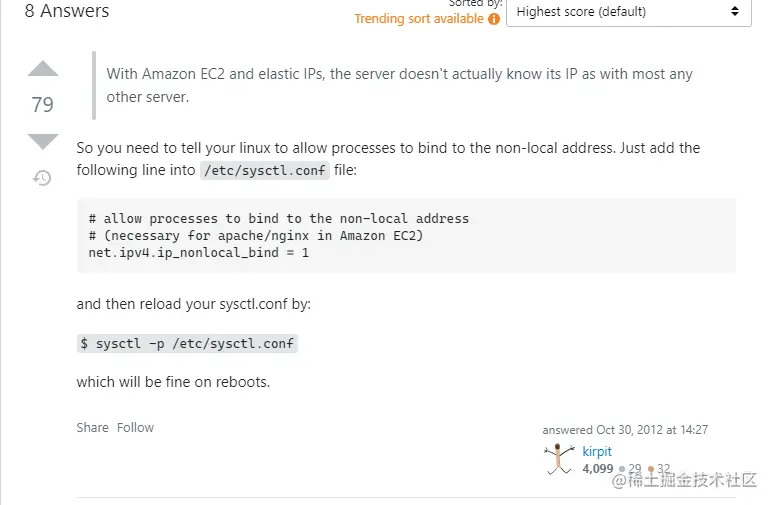Click the bronze badge count 32

(663, 468)
